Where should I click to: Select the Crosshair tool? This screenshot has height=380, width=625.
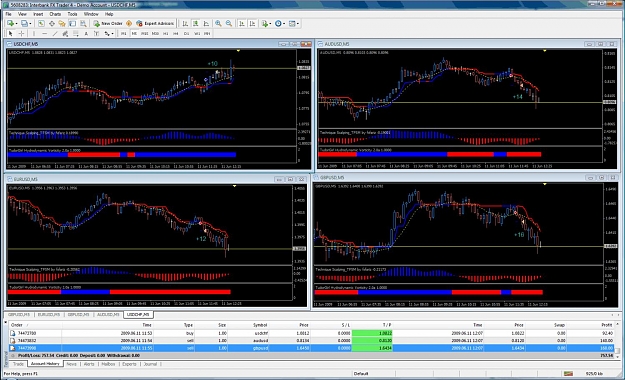(22, 33)
